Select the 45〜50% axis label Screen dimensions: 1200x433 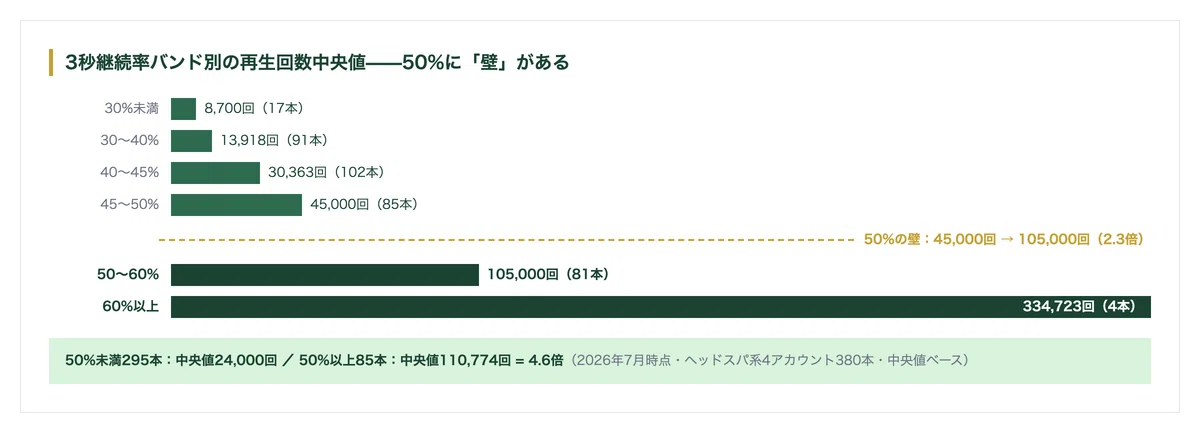pyautogui.click(x=129, y=204)
